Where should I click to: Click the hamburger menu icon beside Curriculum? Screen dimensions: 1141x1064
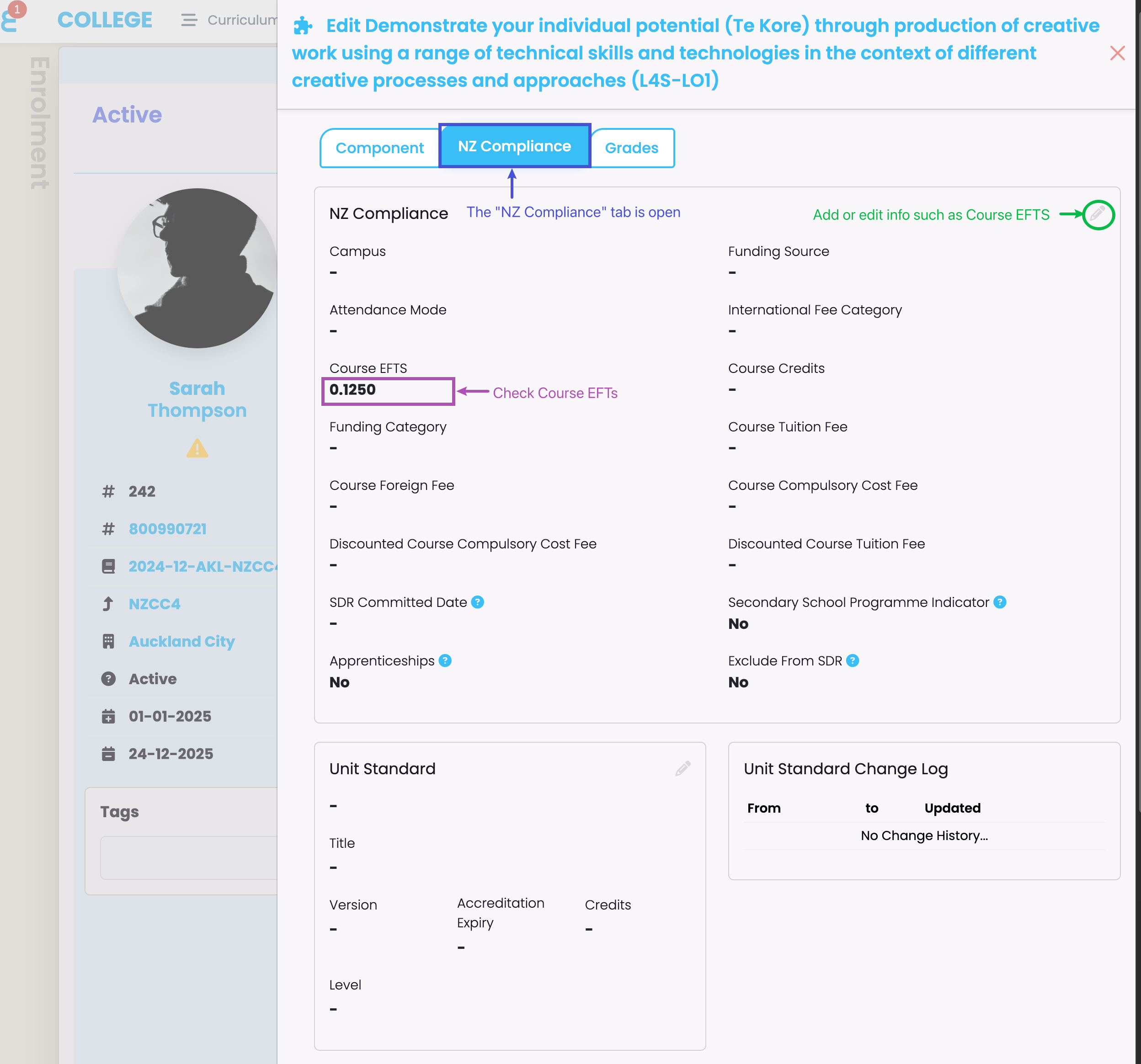(189, 20)
